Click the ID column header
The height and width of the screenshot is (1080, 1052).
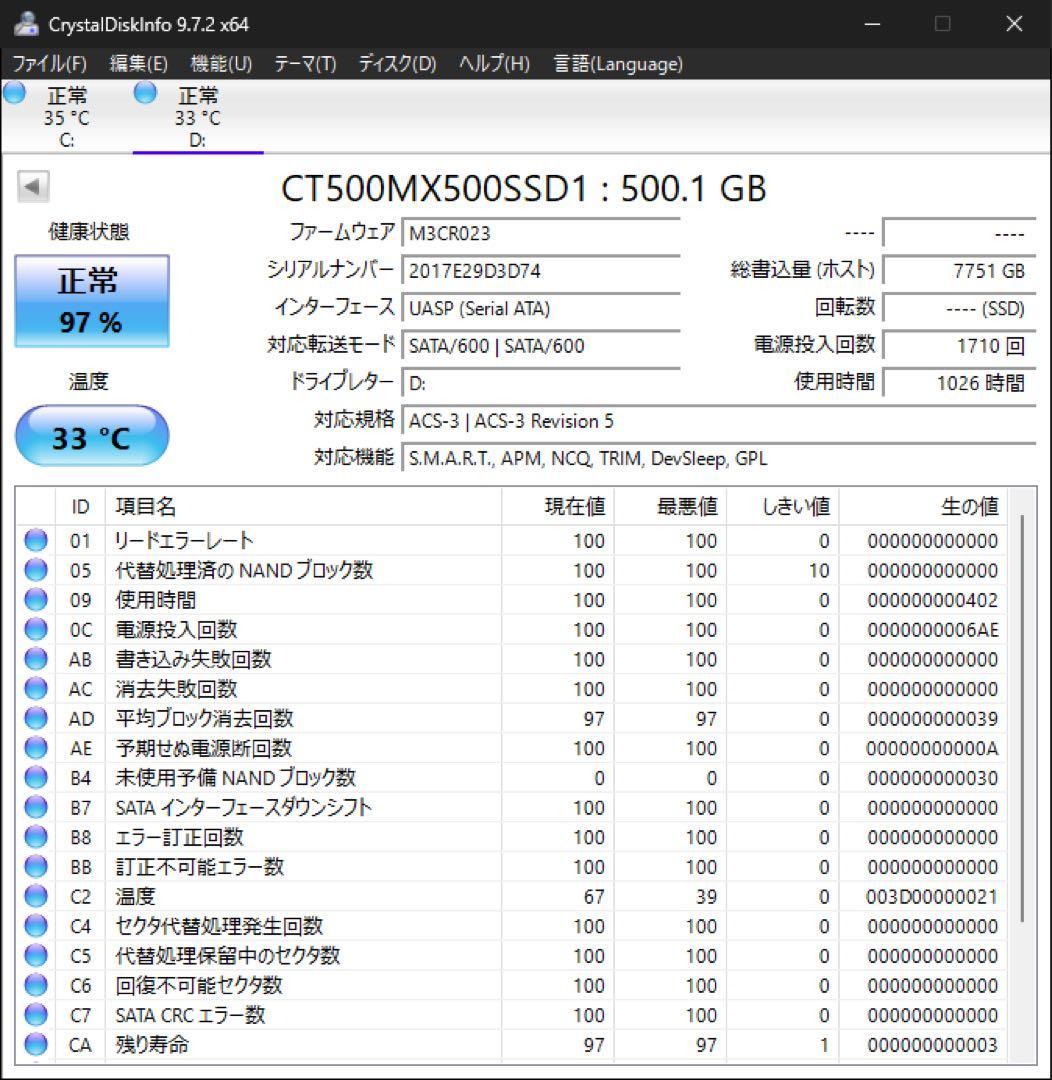tap(80, 506)
